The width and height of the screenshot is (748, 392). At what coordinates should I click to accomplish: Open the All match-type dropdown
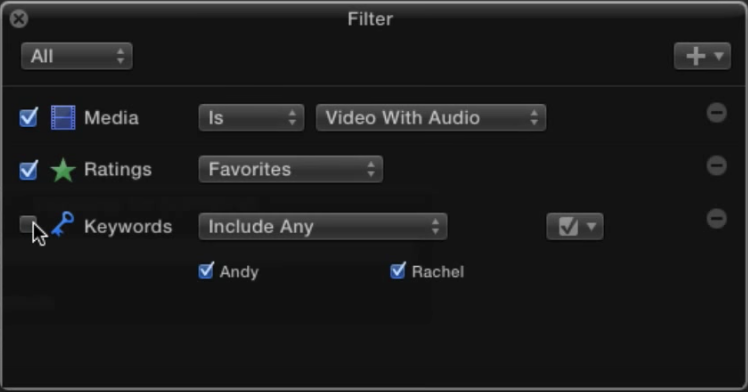pos(77,56)
